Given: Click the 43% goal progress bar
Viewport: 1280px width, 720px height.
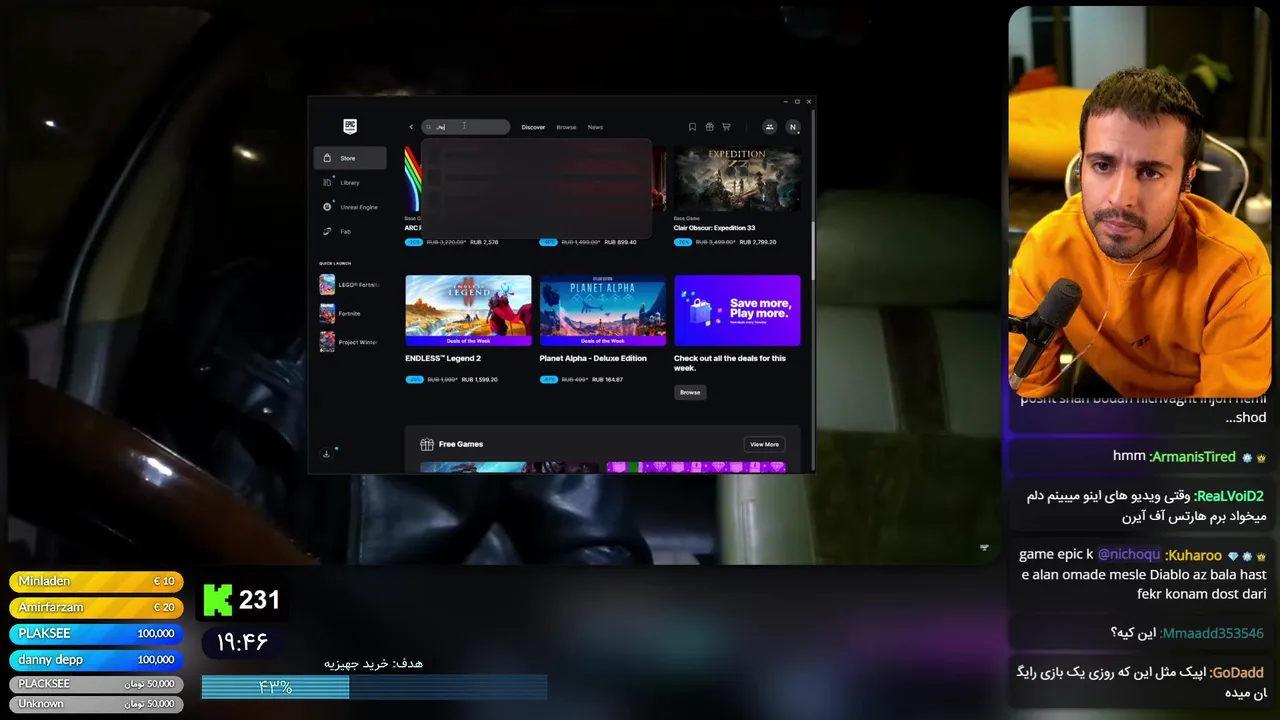Looking at the screenshot, I should pyautogui.click(x=374, y=687).
